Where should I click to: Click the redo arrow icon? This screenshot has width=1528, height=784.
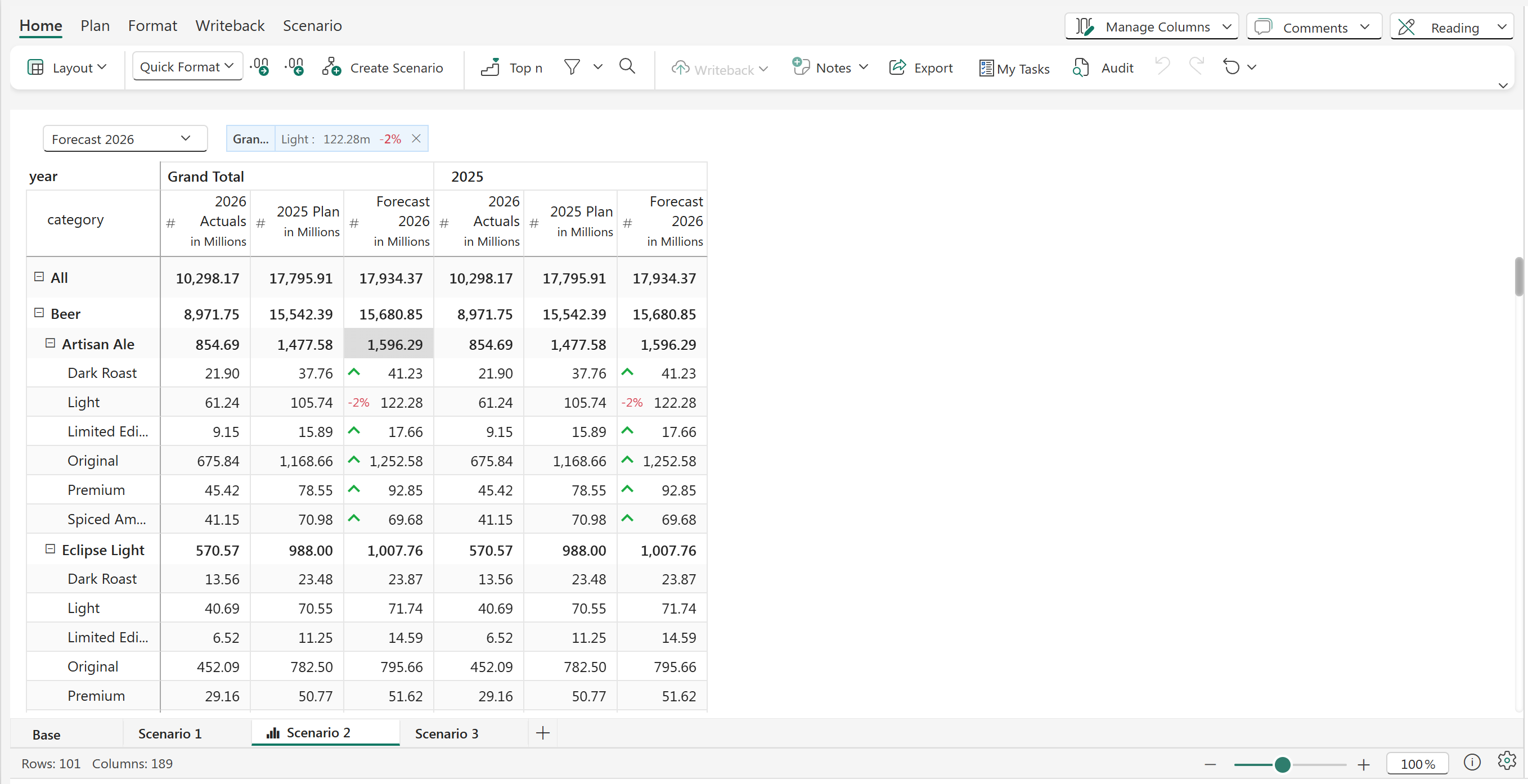(1197, 66)
